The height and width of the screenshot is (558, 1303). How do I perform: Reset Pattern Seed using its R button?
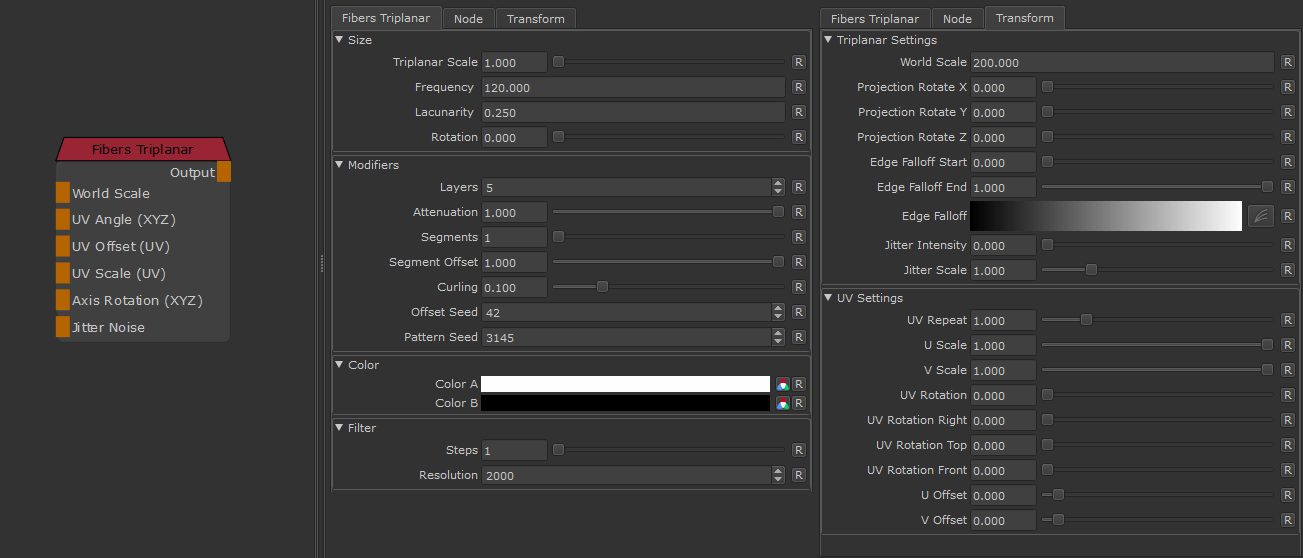point(798,337)
